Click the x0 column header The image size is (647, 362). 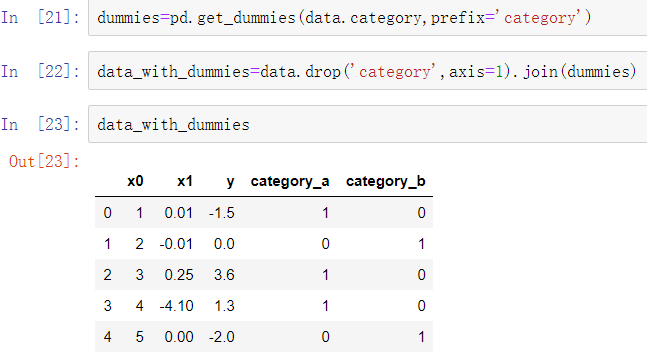135,181
